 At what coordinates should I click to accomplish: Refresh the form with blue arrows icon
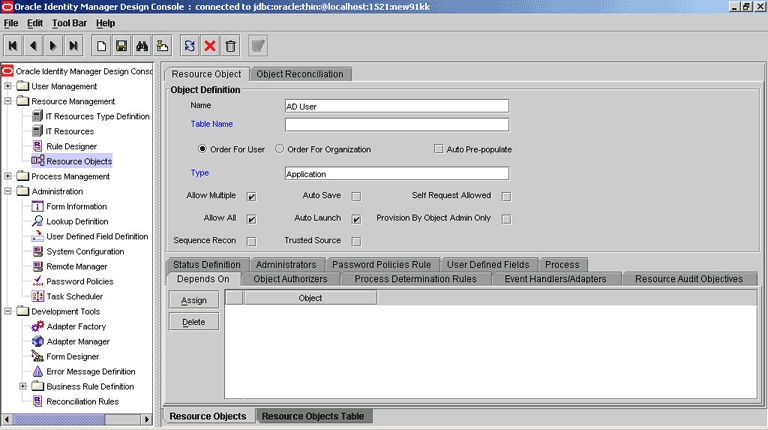point(190,46)
